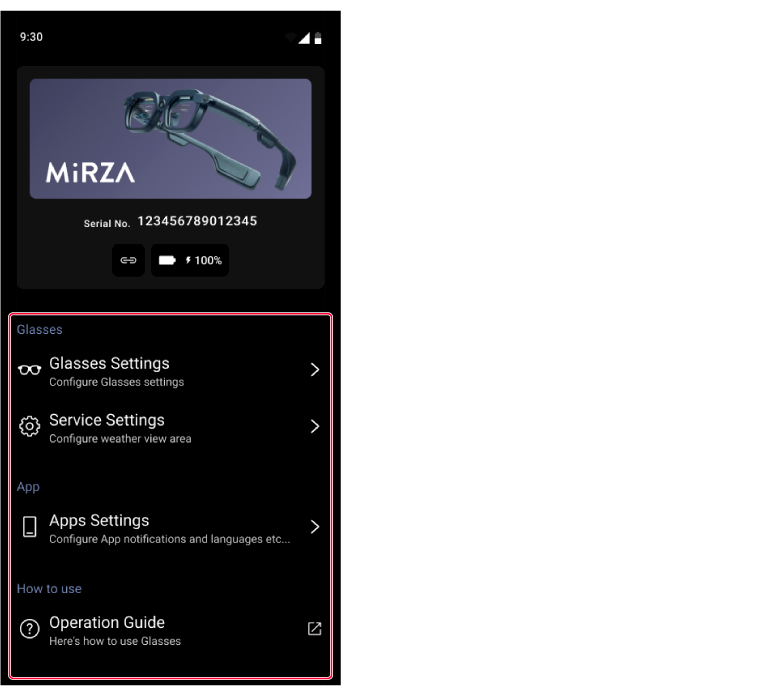Open Apps Settings
The image size is (769, 695).
point(170,528)
